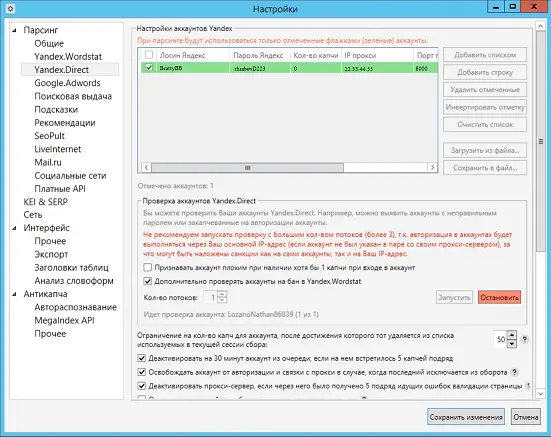Collapse the Антикапча tree section
This screenshot has width=551, height=437.
(14, 294)
